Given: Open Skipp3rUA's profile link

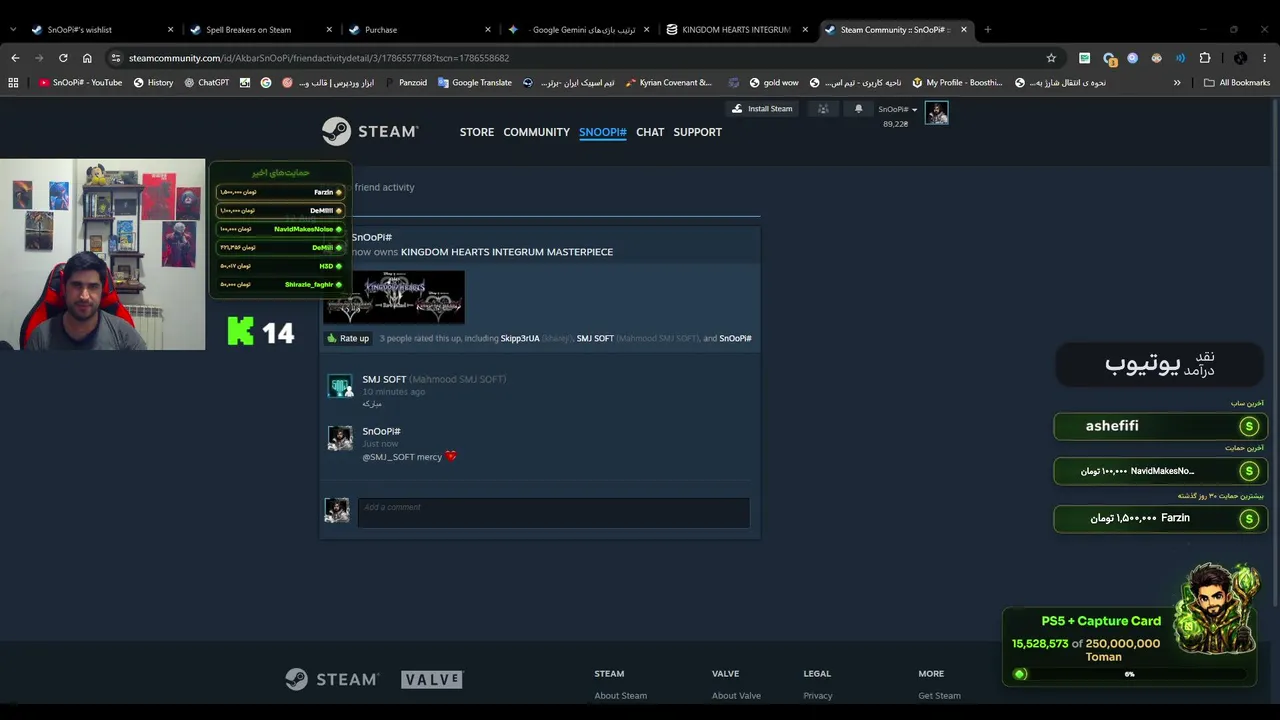Looking at the screenshot, I should coord(520,338).
